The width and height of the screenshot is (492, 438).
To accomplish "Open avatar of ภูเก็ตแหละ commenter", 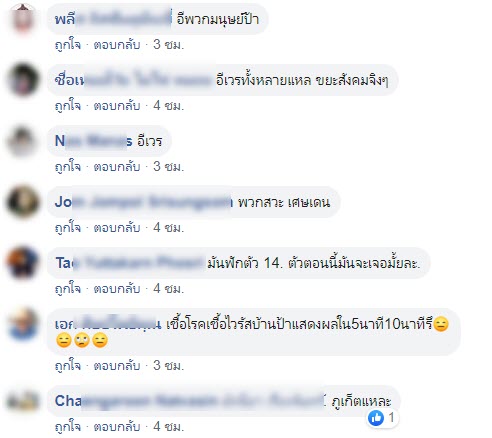I will pyautogui.click(x=23, y=401).
